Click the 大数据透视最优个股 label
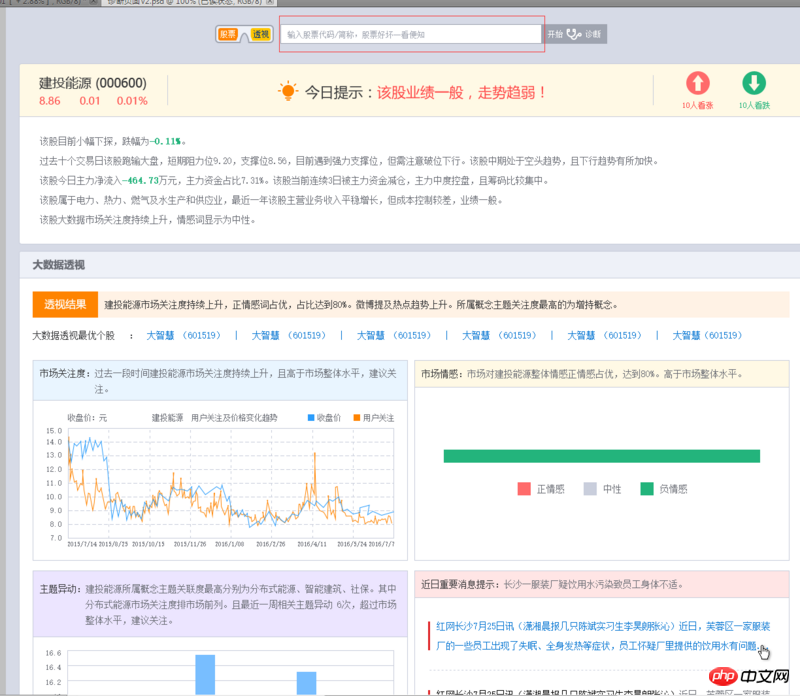Viewport: 800px width, 696px height. click(73, 336)
